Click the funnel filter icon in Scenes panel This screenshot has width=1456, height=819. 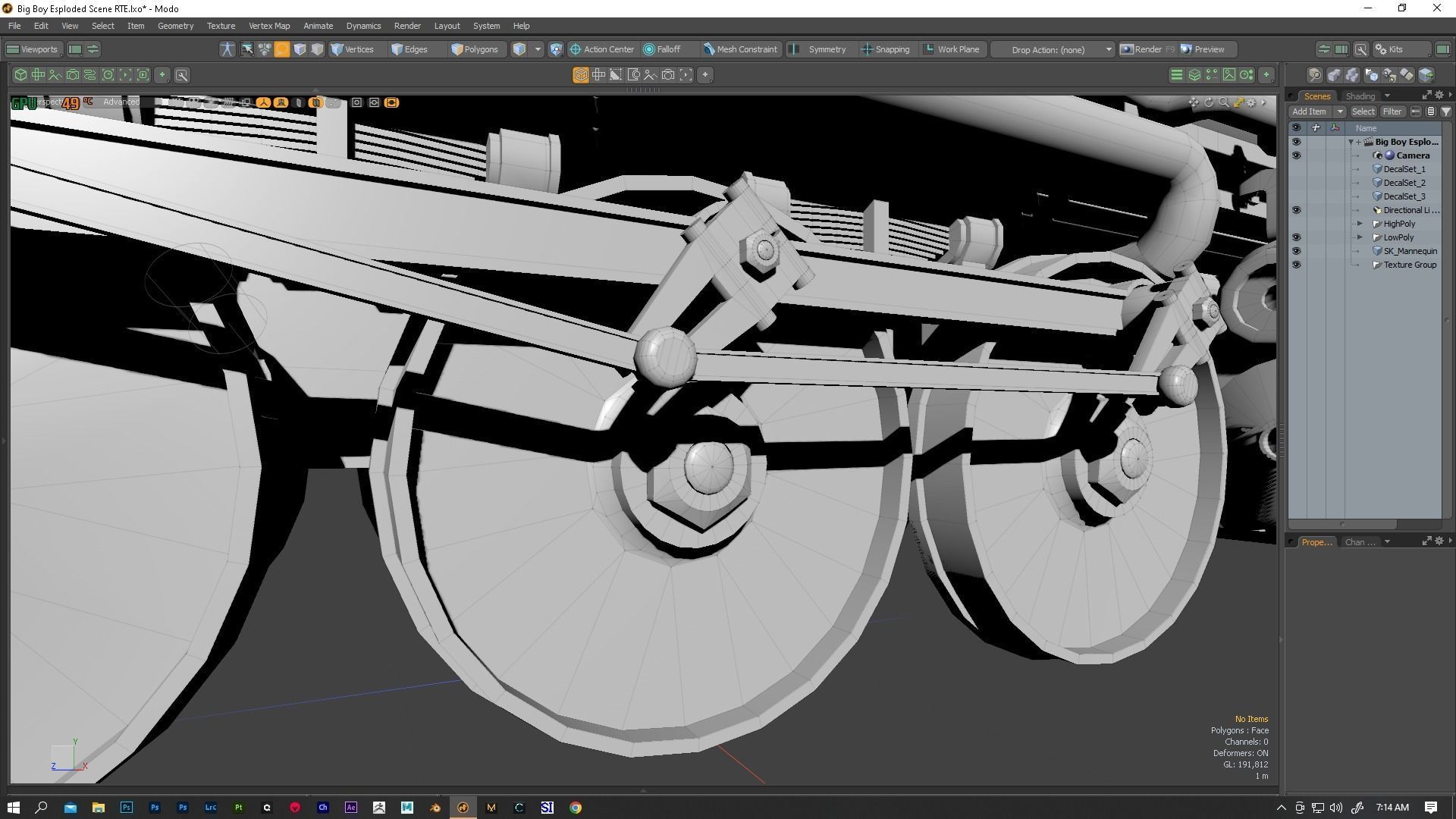pos(1445,111)
